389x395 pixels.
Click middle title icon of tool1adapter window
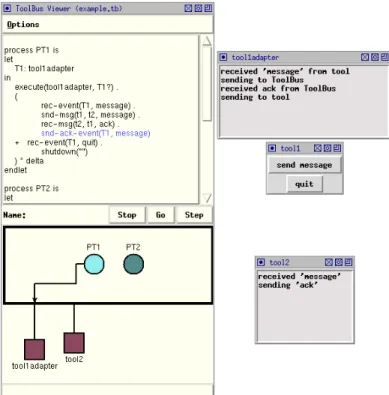375,57
